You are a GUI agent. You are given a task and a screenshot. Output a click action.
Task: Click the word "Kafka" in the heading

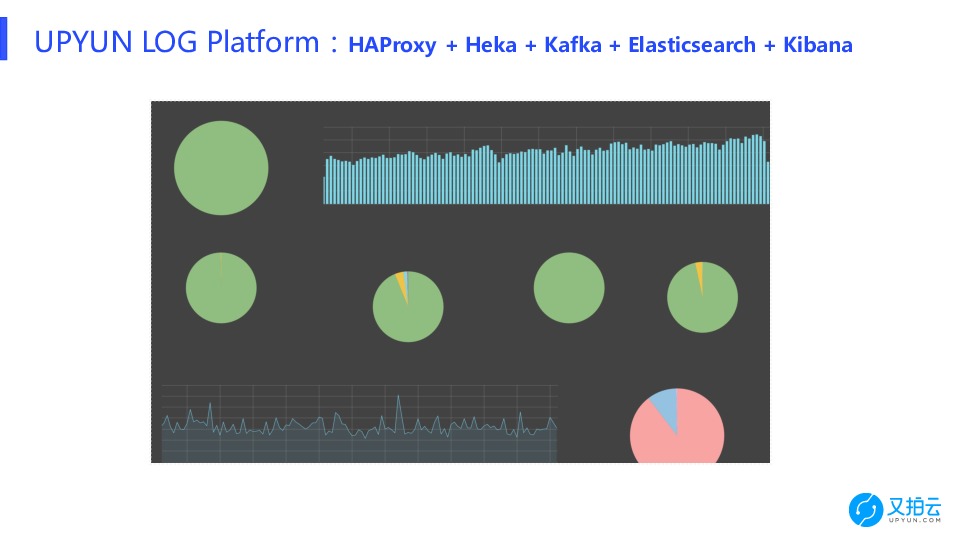pos(574,45)
